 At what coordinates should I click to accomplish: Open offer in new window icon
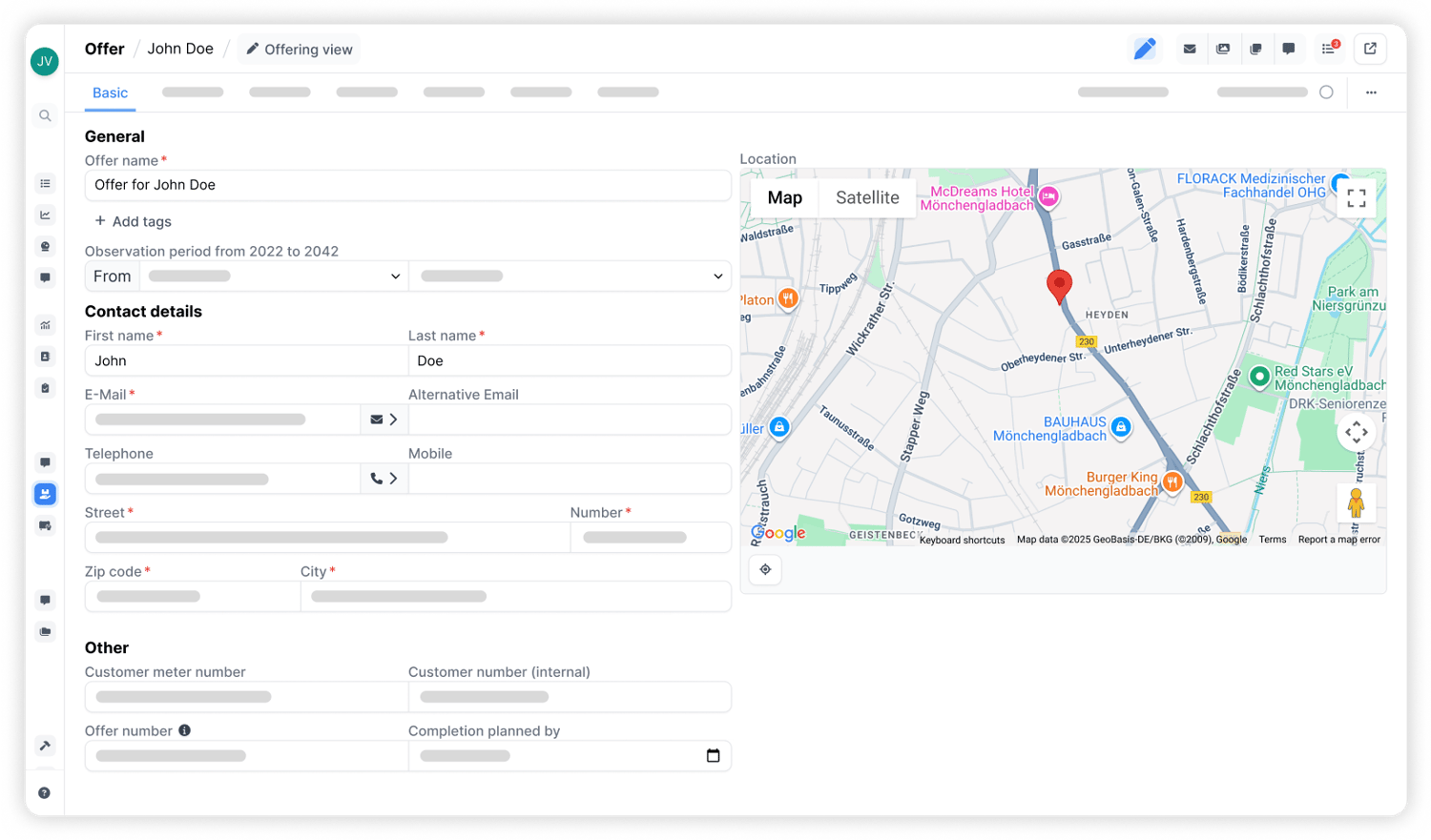pos(1370,49)
